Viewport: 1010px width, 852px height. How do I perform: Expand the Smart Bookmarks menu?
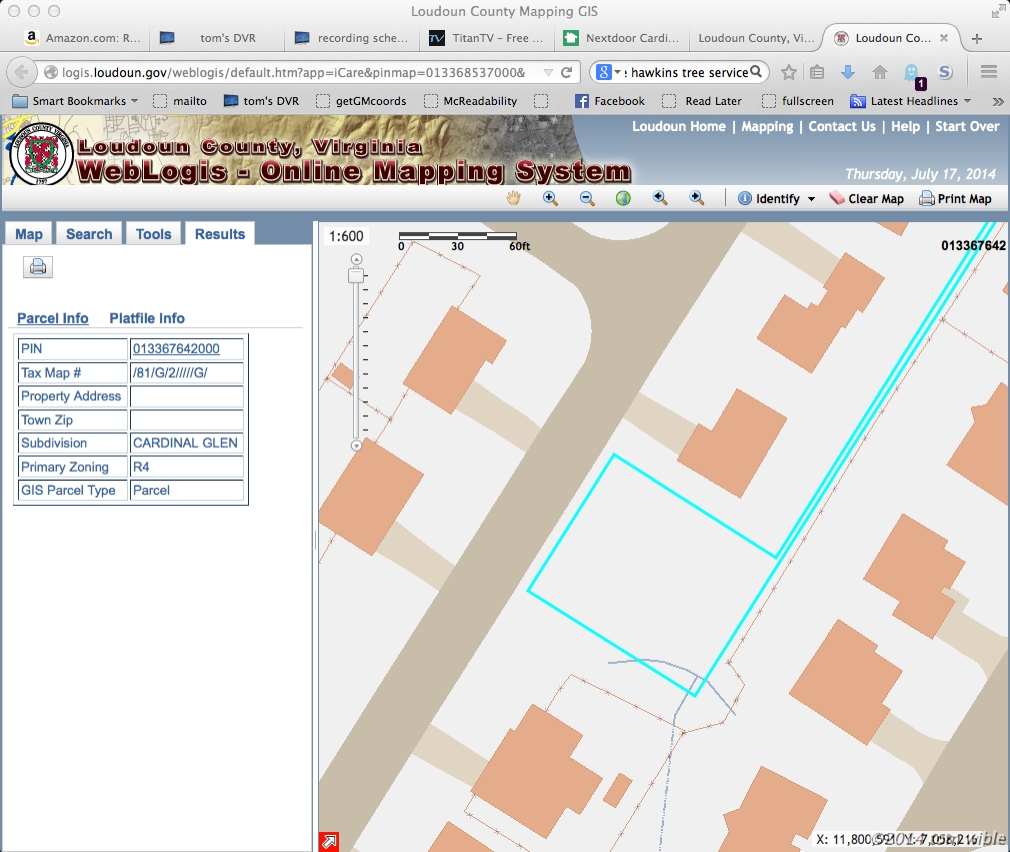point(74,100)
